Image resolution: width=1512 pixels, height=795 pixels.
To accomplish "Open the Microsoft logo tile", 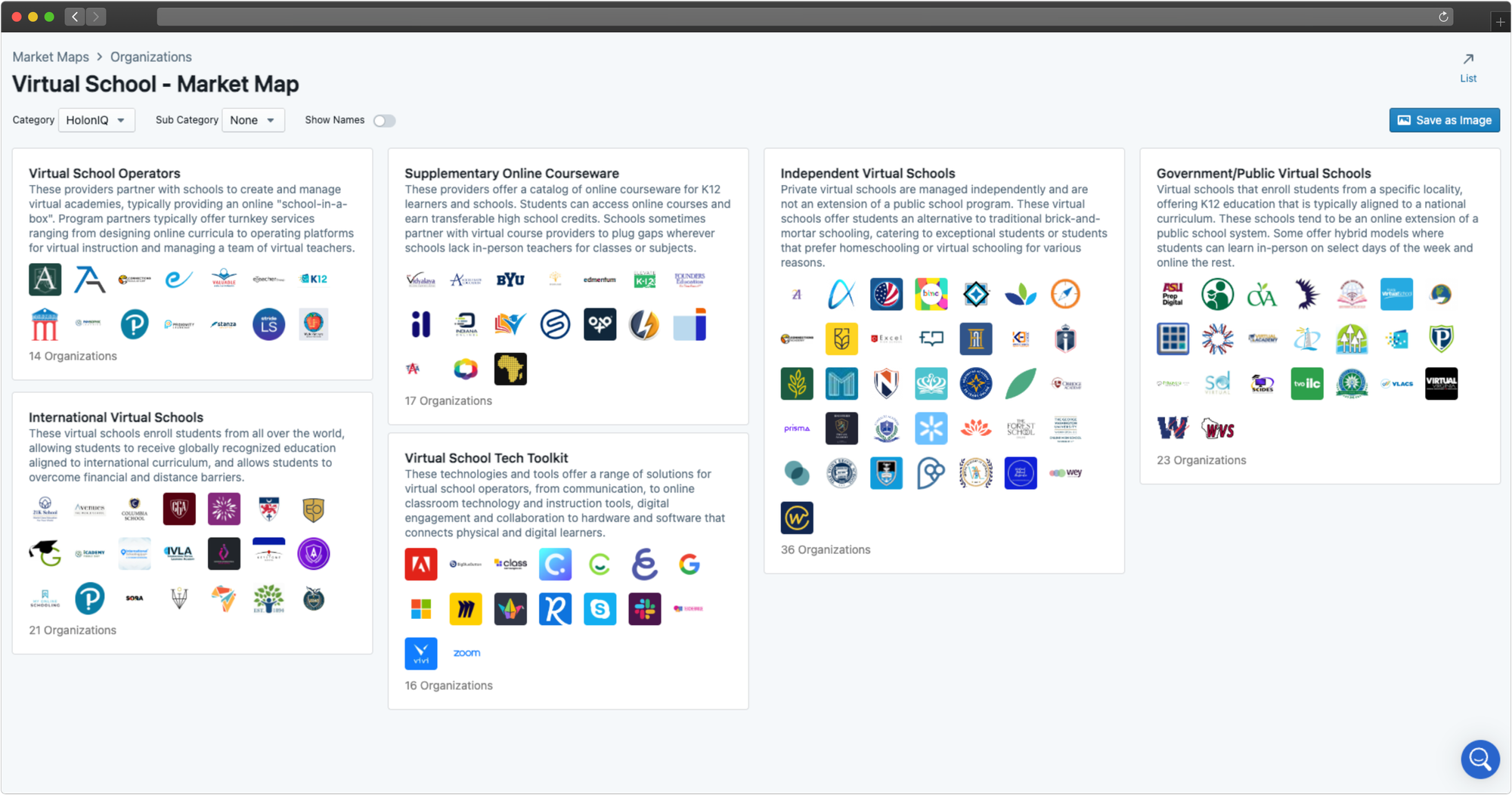I will coord(421,609).
